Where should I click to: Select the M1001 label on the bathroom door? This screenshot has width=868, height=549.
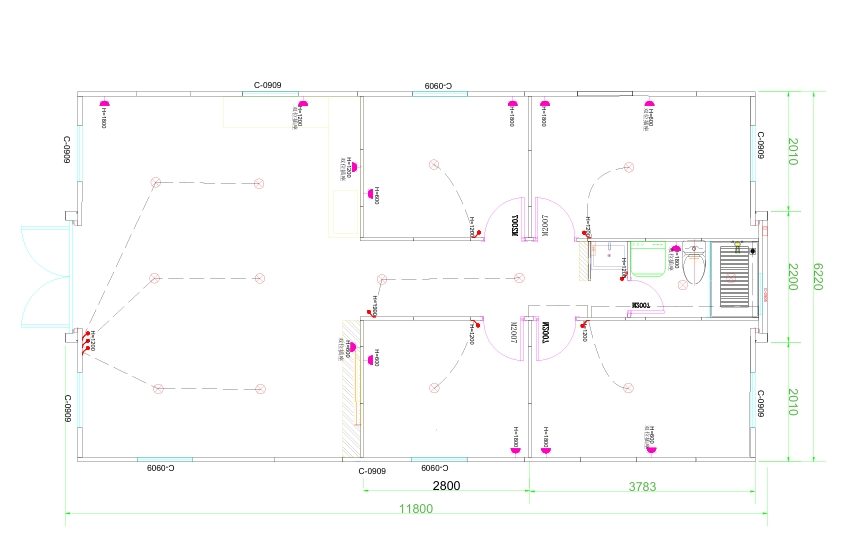641,305
